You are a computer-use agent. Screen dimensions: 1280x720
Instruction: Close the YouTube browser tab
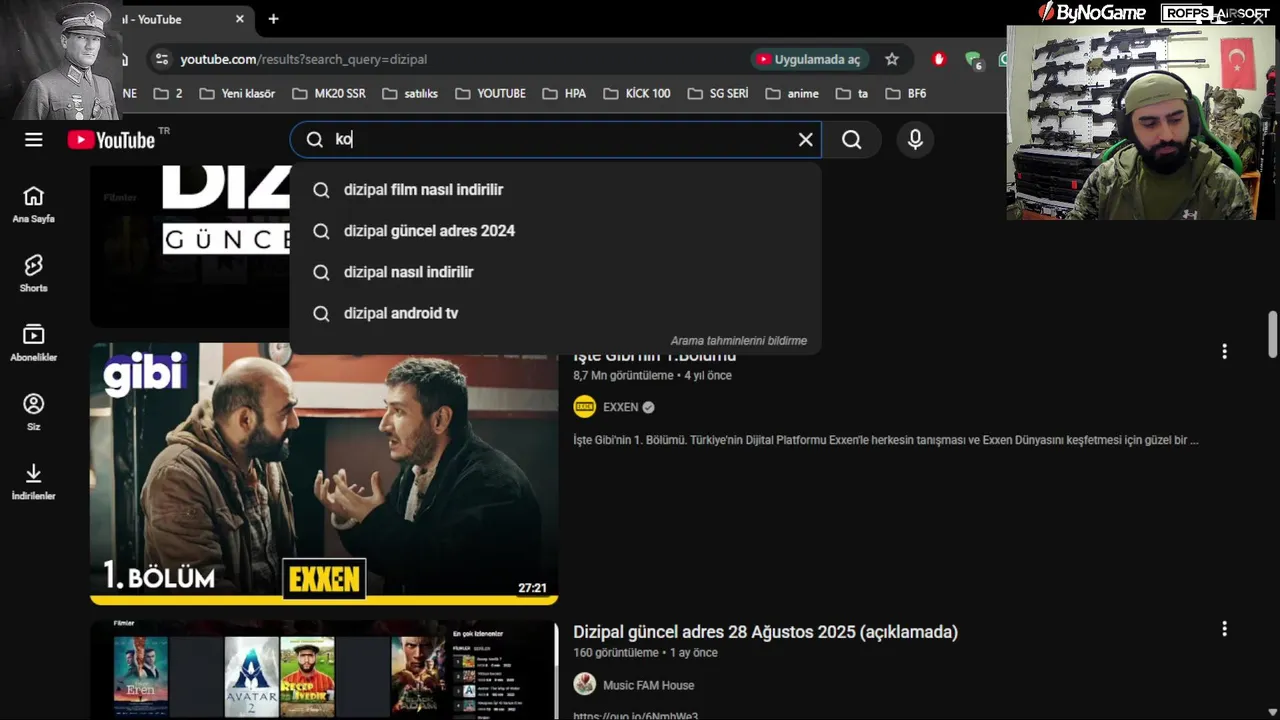click(x=240, y=19)
